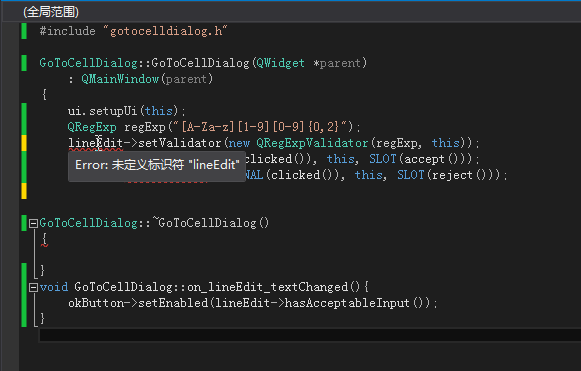This screenshot has width=581, height=371.
Task: Click the QRegExp type name in declaration
Action: tap(92, 127)
